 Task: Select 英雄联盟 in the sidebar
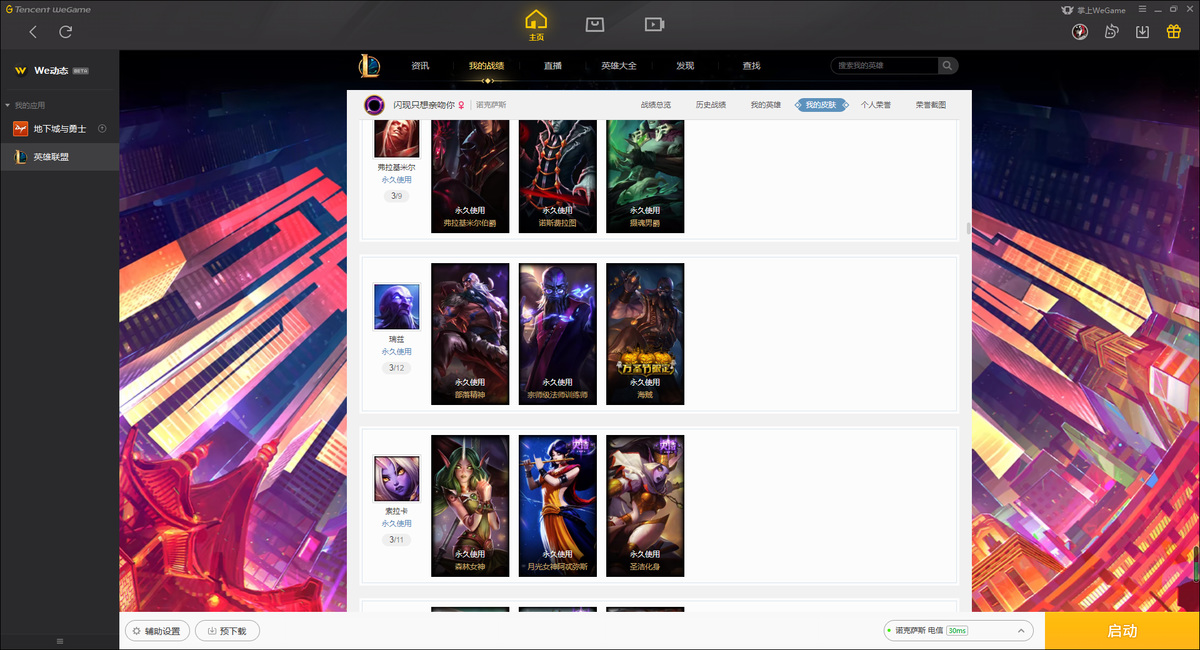59,157
